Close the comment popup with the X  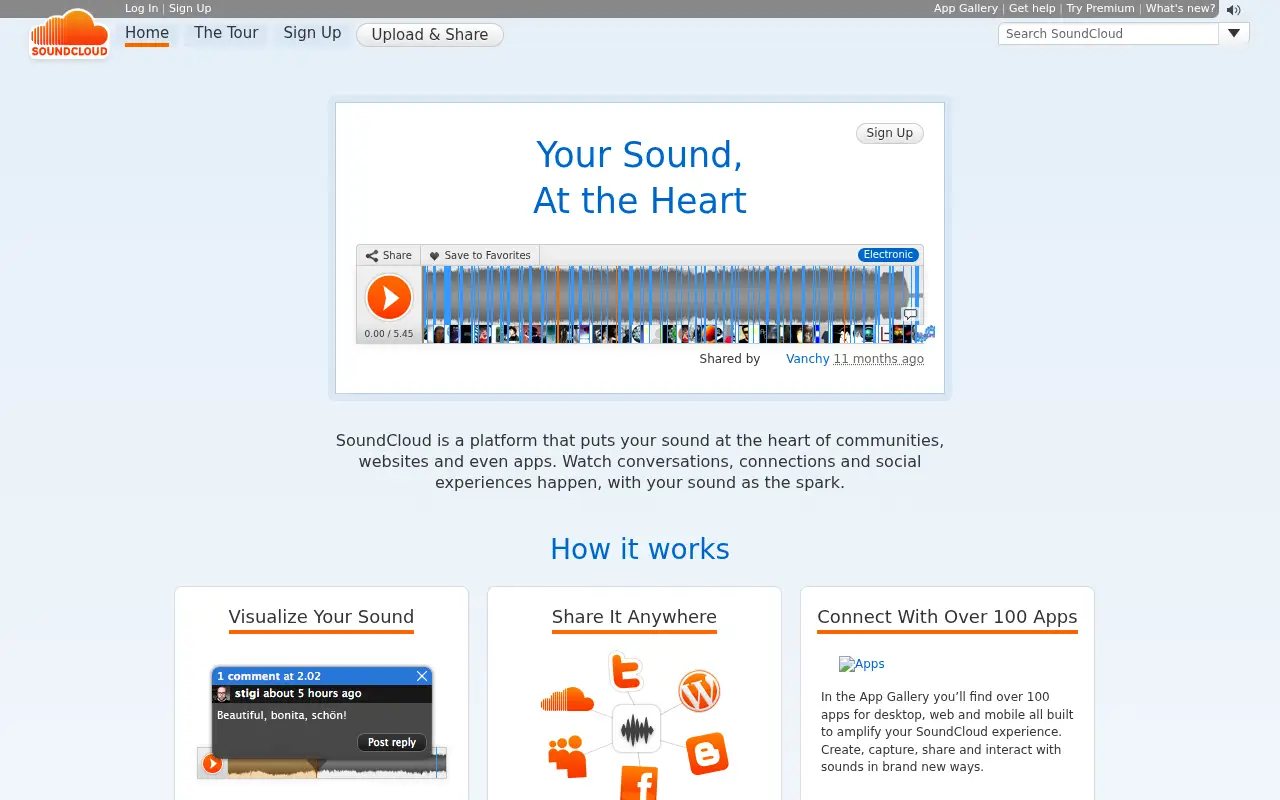point(422,676)
